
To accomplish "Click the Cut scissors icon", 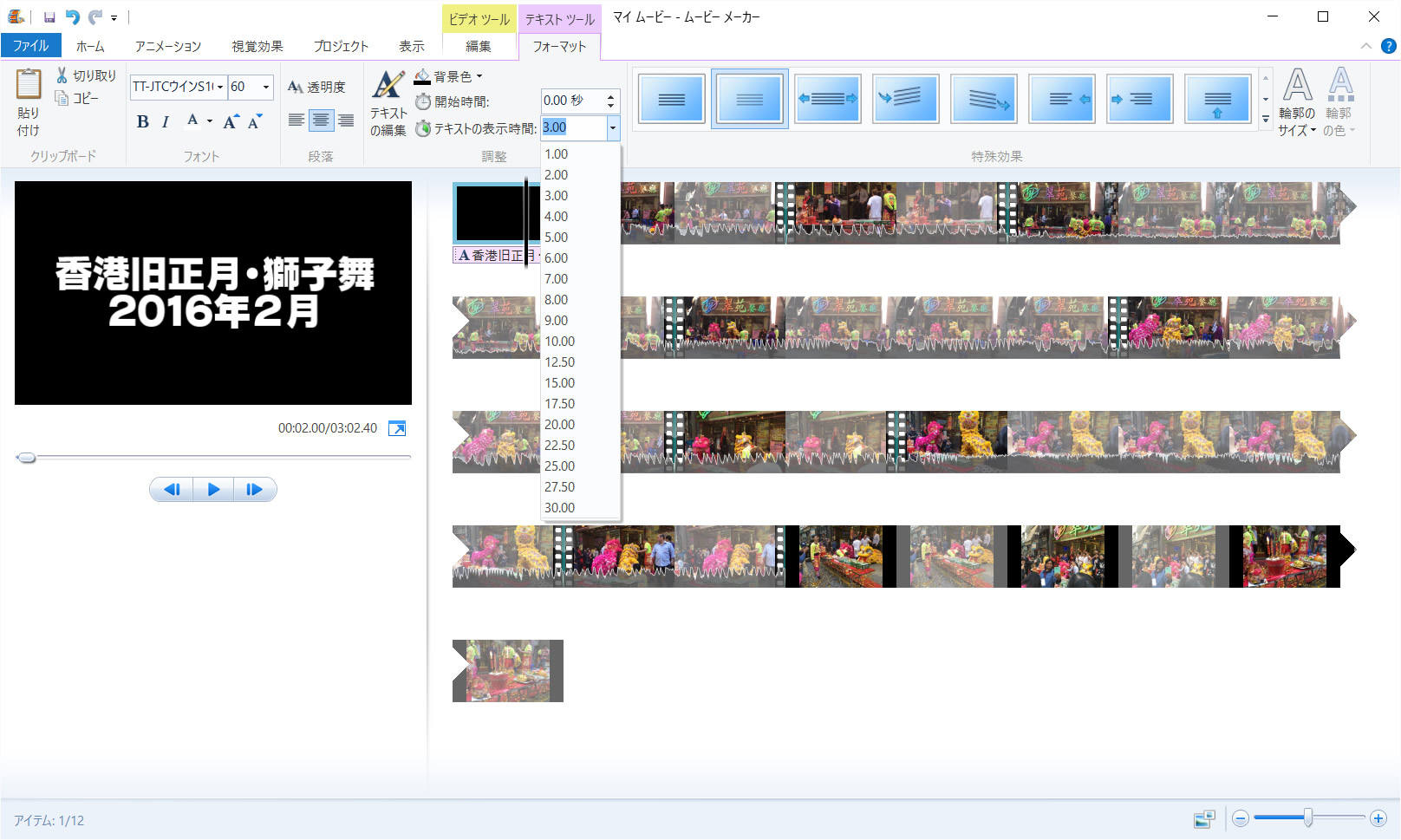I will coord(62,76).
